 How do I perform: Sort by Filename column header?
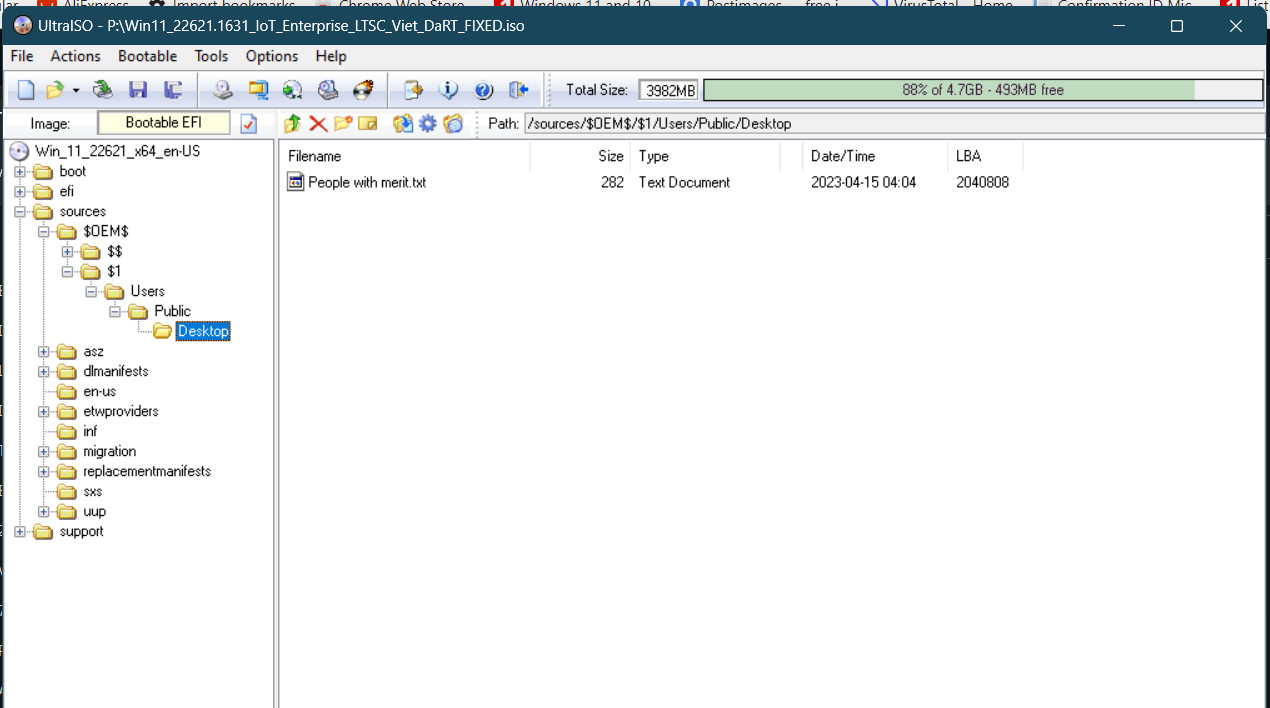click(x=405, y=156)
